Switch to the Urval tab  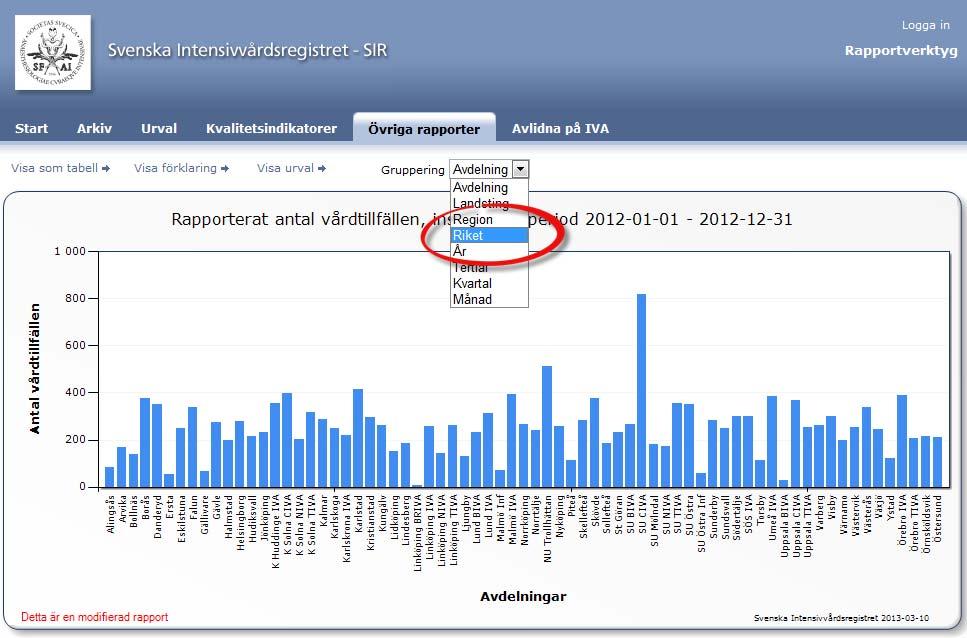tap(159, 128)
